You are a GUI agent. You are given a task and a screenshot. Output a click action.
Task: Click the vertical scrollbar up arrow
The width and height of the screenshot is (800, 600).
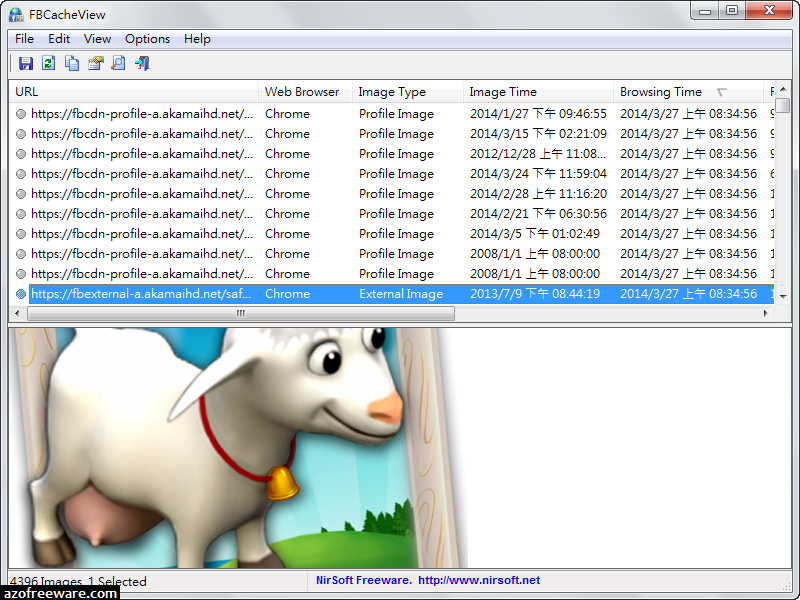[783, 89]
